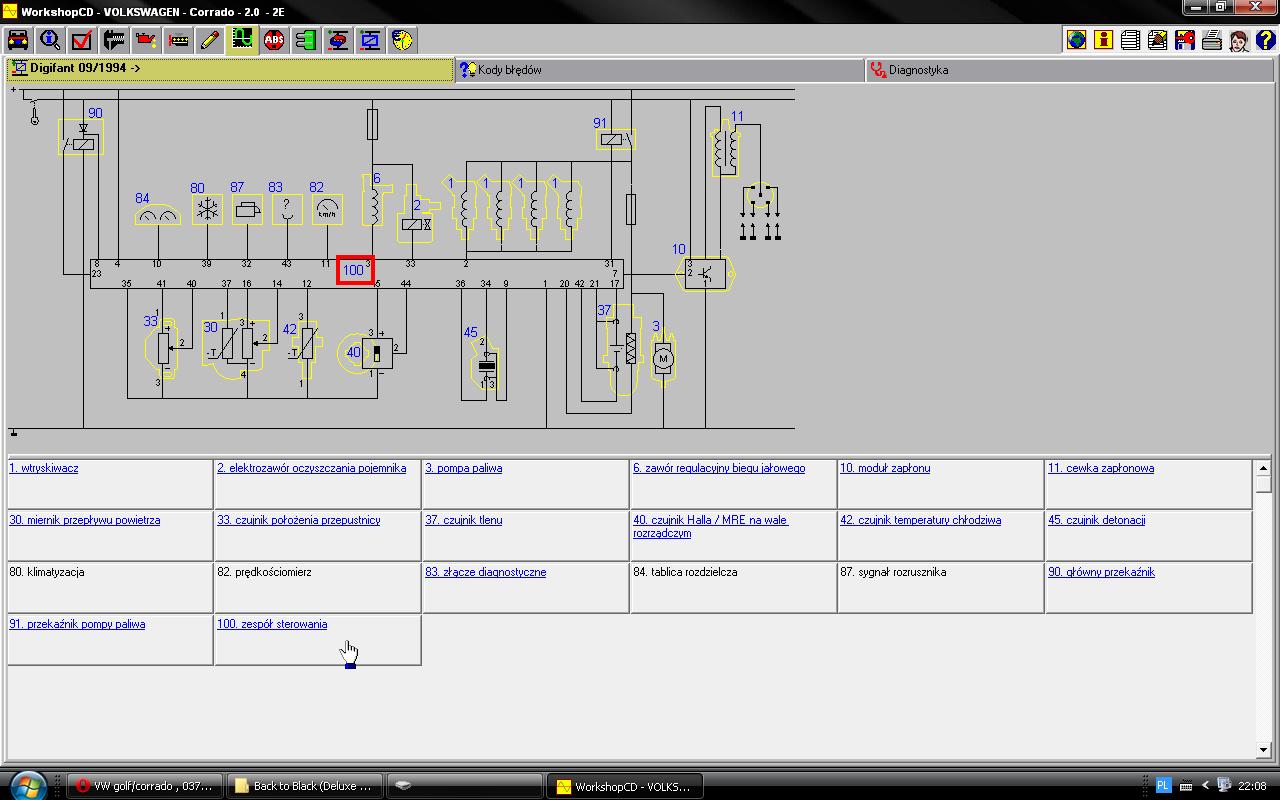The image size is (1280, 800).
Task: Open the Diagnostyka tab
Action: (918, 70)
